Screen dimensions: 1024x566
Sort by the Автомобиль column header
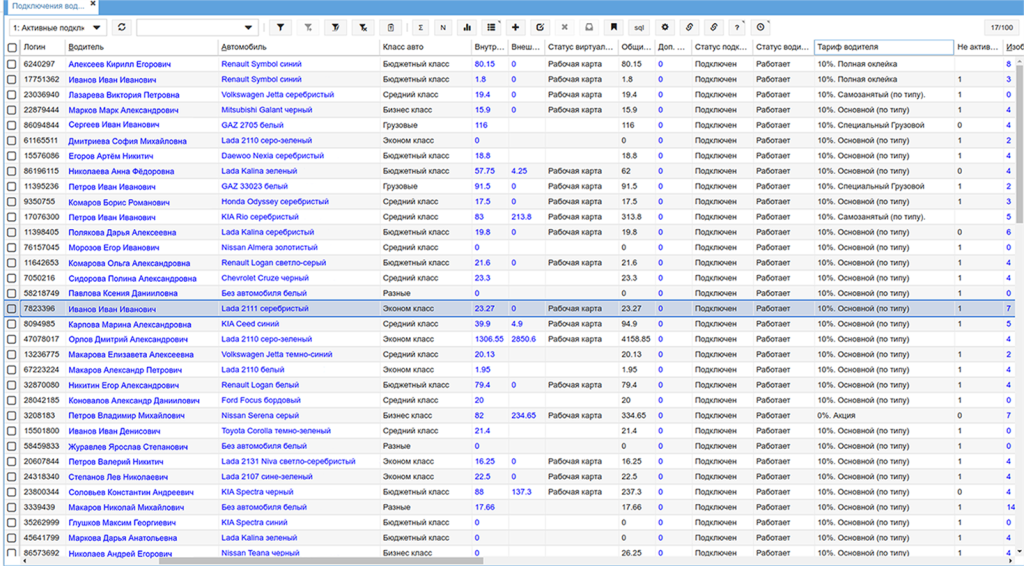click(x=298, y=47)
